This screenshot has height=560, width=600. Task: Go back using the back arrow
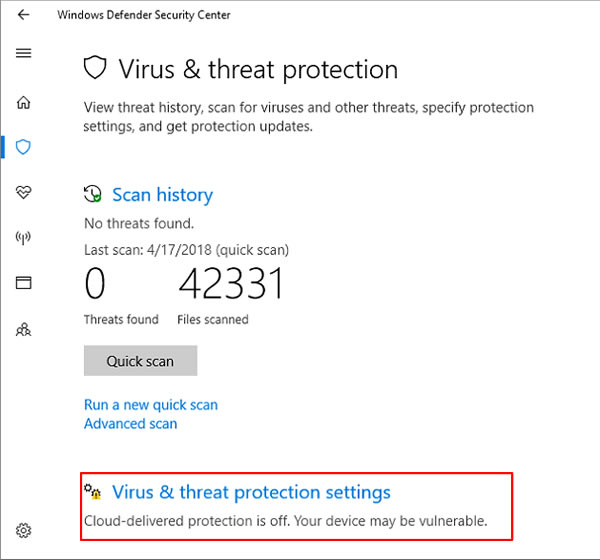point(23,15)
